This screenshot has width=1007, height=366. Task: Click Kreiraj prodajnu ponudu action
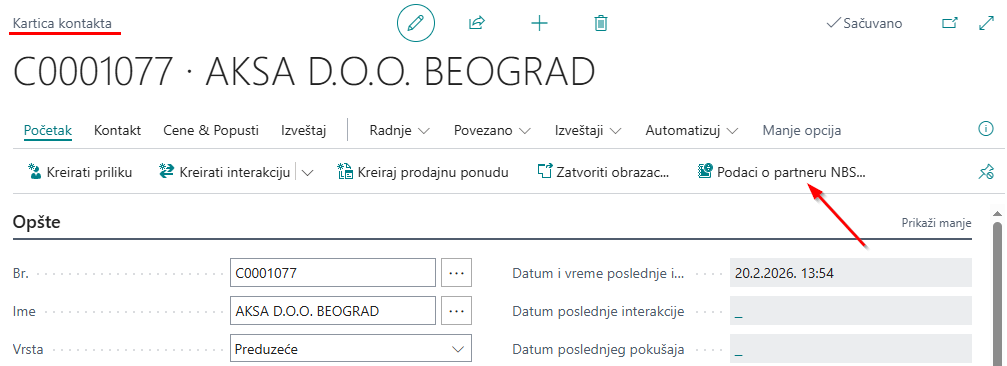click(x=423, y=172)
